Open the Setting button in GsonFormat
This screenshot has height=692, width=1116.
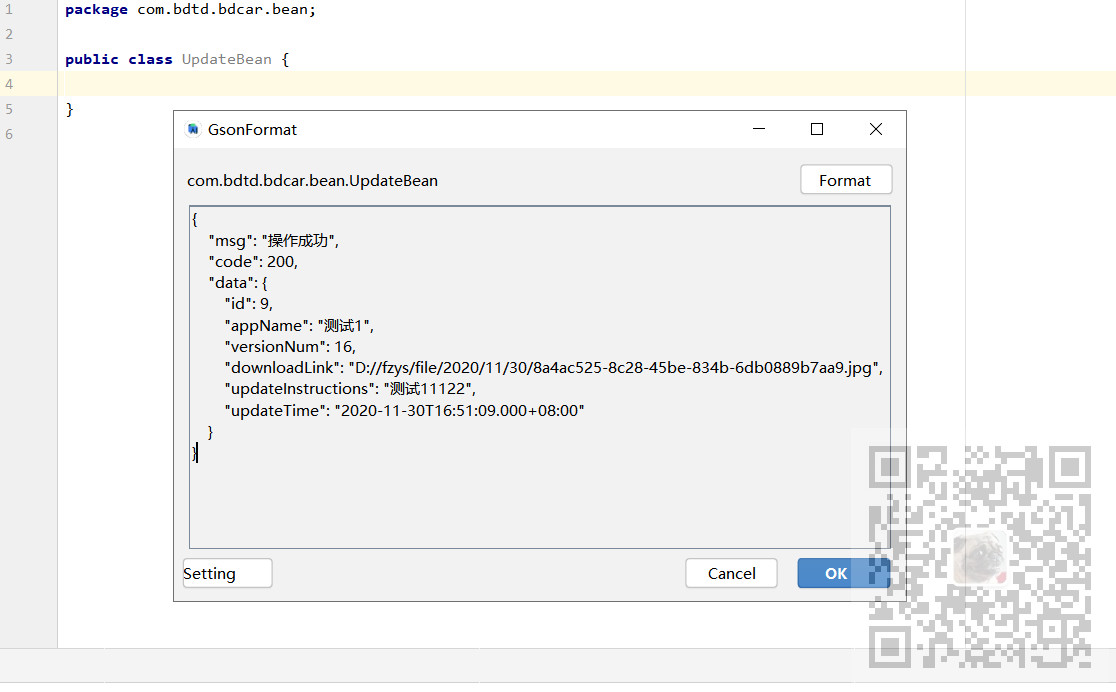click(226, 573)
